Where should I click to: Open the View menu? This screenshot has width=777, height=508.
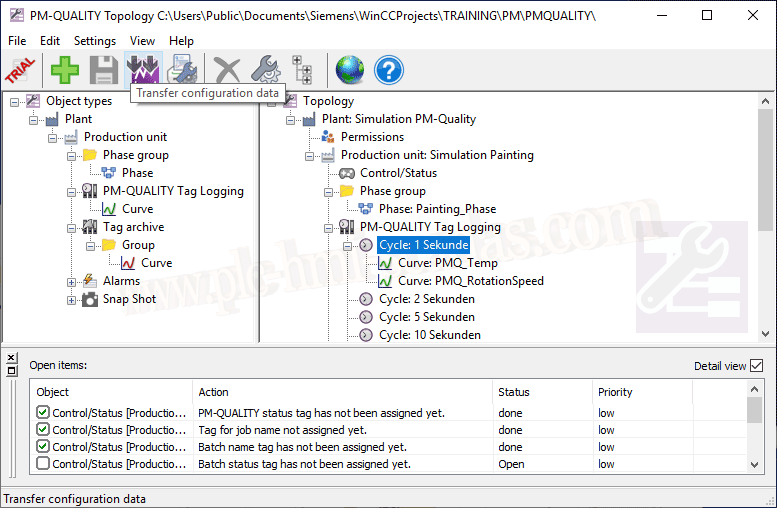click(142, 41)
